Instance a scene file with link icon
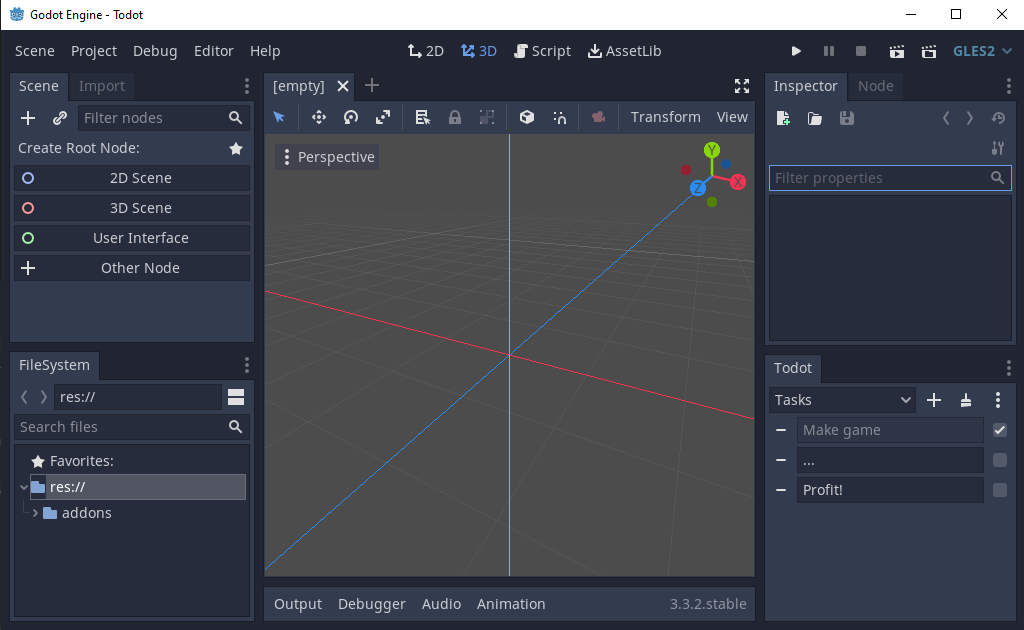This screenshot has height=630, width=1024. pyautogui.click(x=59, y=118)
